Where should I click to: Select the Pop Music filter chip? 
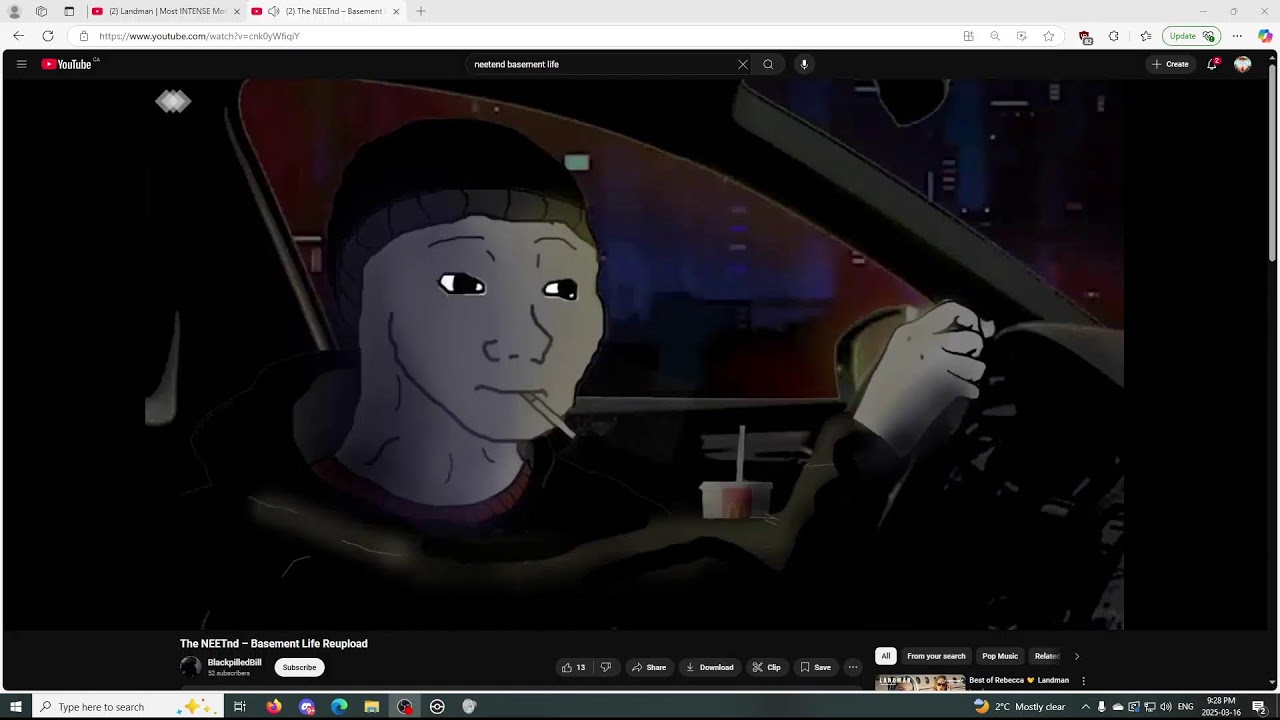(x=999, y=656)
